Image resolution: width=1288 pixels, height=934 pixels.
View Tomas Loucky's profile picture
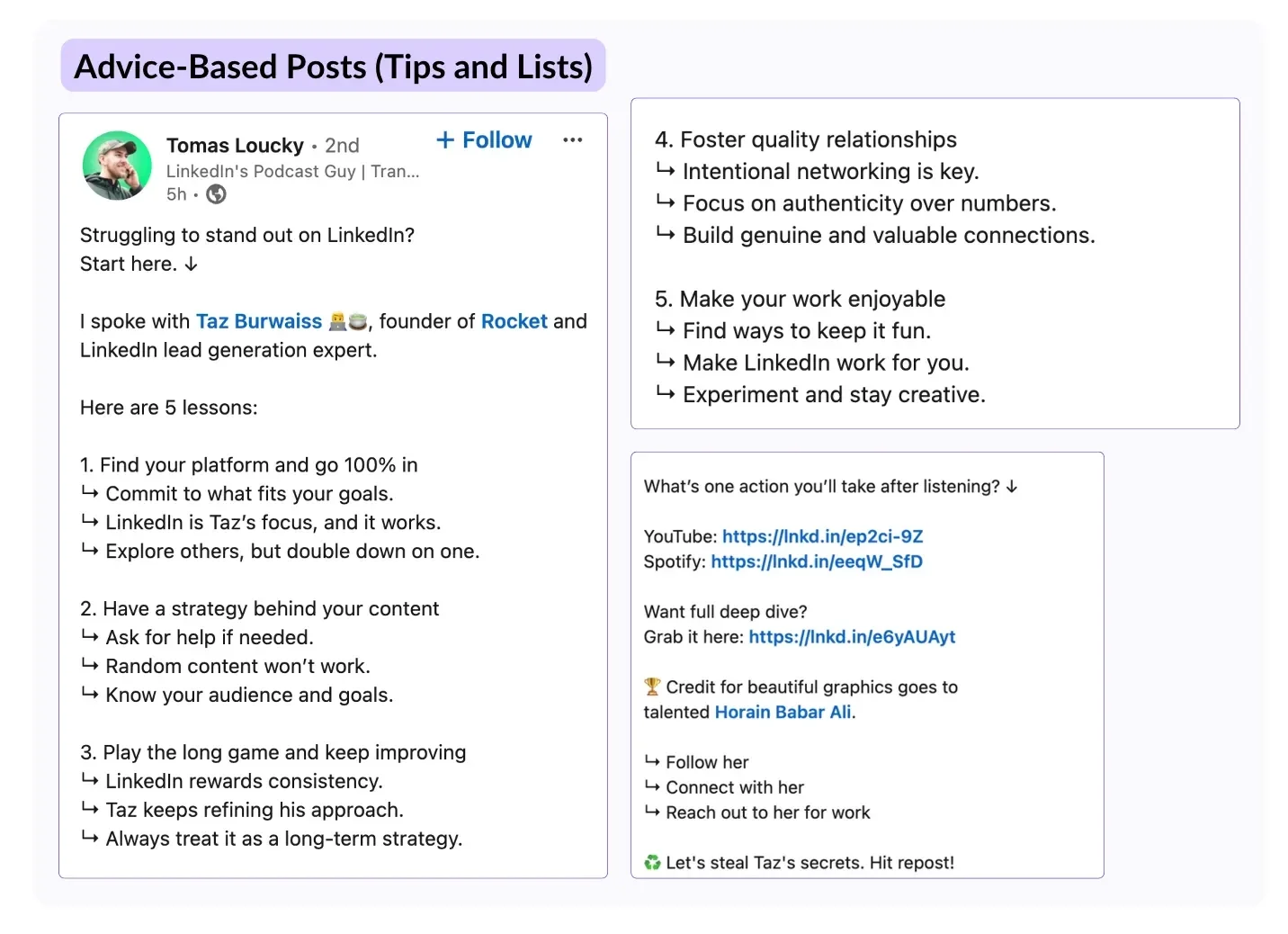point(116,166)
